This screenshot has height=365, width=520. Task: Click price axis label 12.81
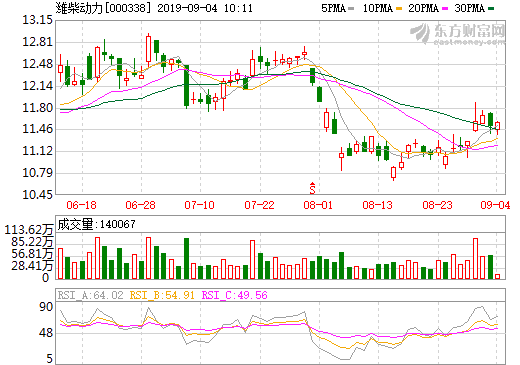(37, 42)
